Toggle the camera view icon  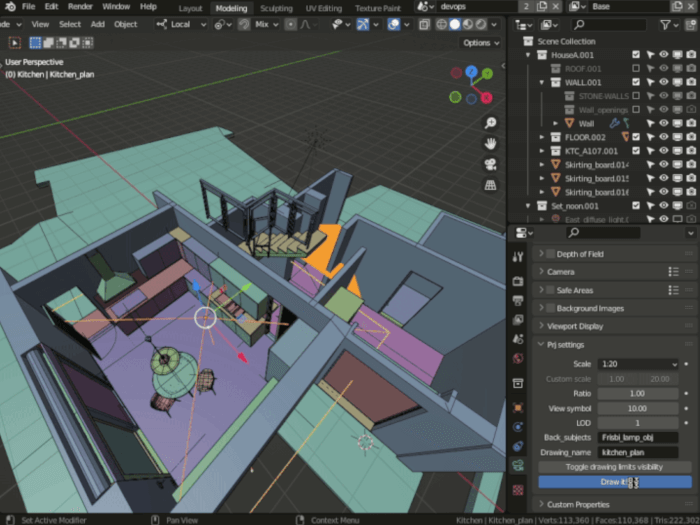[490, 165]
